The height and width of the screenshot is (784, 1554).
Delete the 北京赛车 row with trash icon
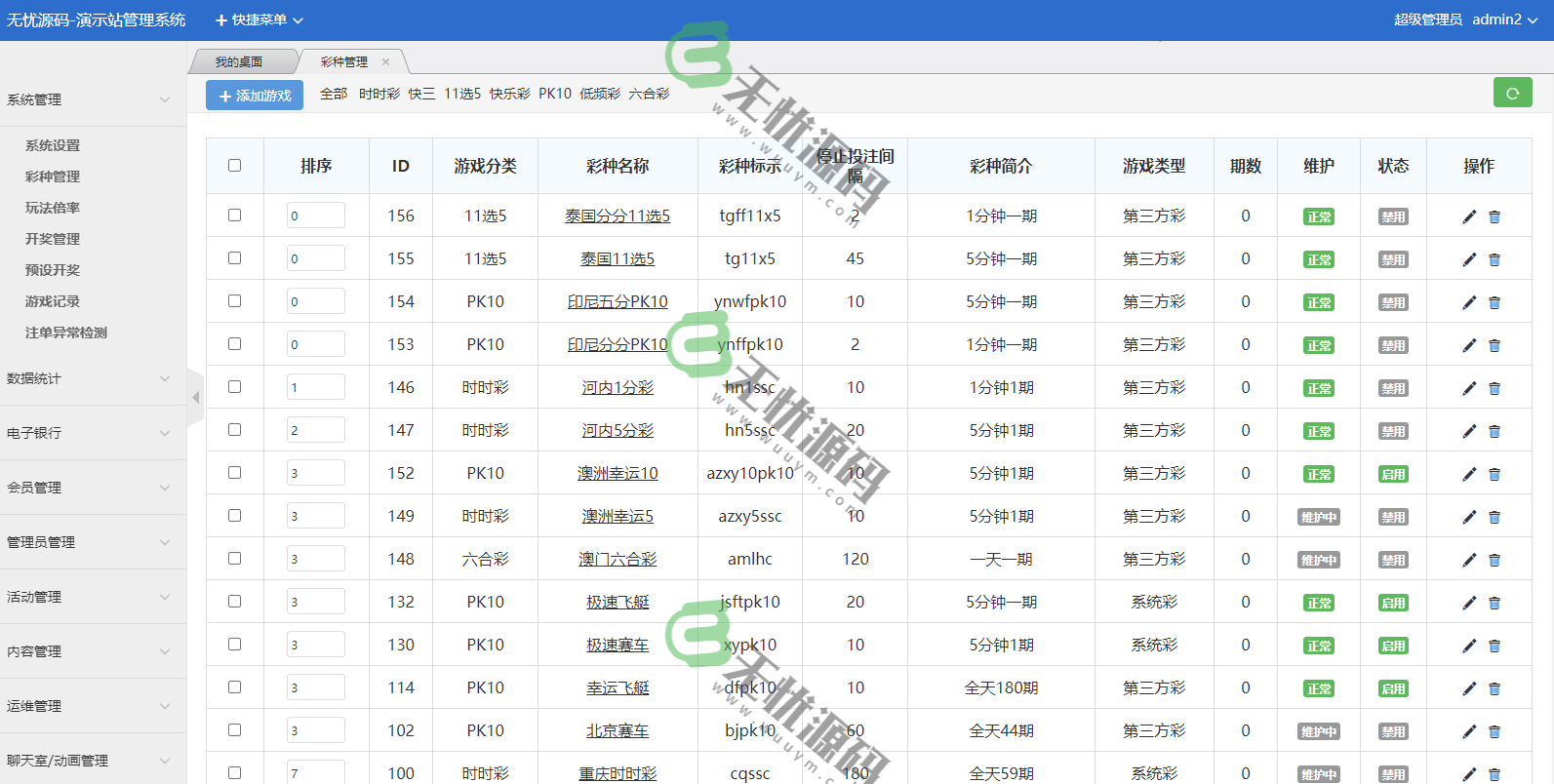[1494, 731]
